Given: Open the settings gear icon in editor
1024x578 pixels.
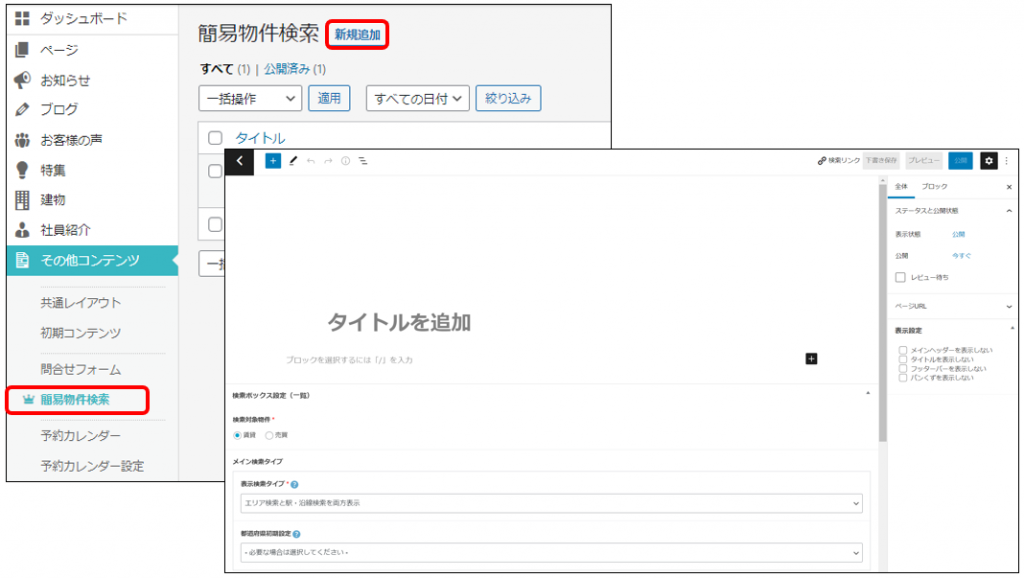Looking at the screenshot, I should (989, 160).
